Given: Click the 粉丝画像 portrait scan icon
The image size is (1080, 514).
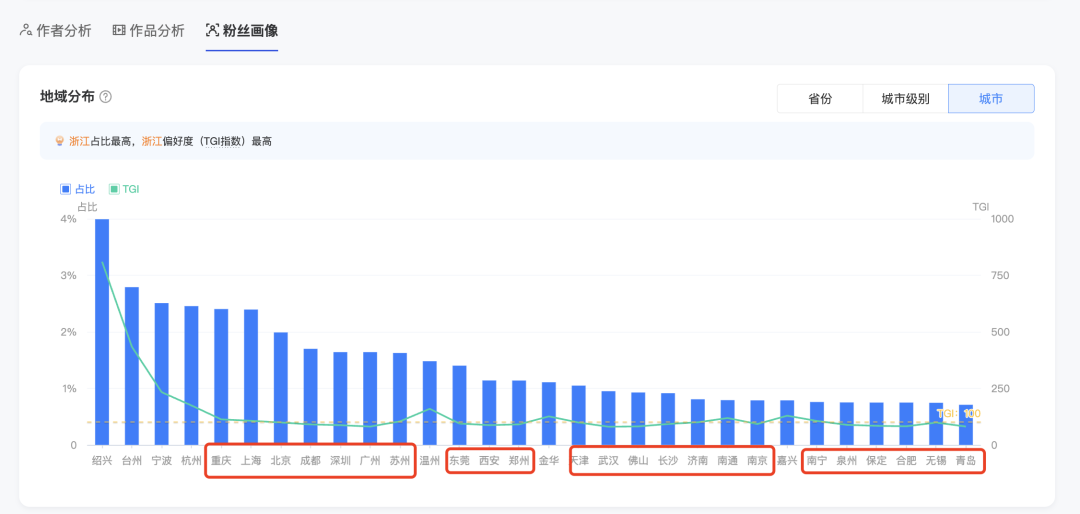Looking at the screenshot, I should [212, 30].
